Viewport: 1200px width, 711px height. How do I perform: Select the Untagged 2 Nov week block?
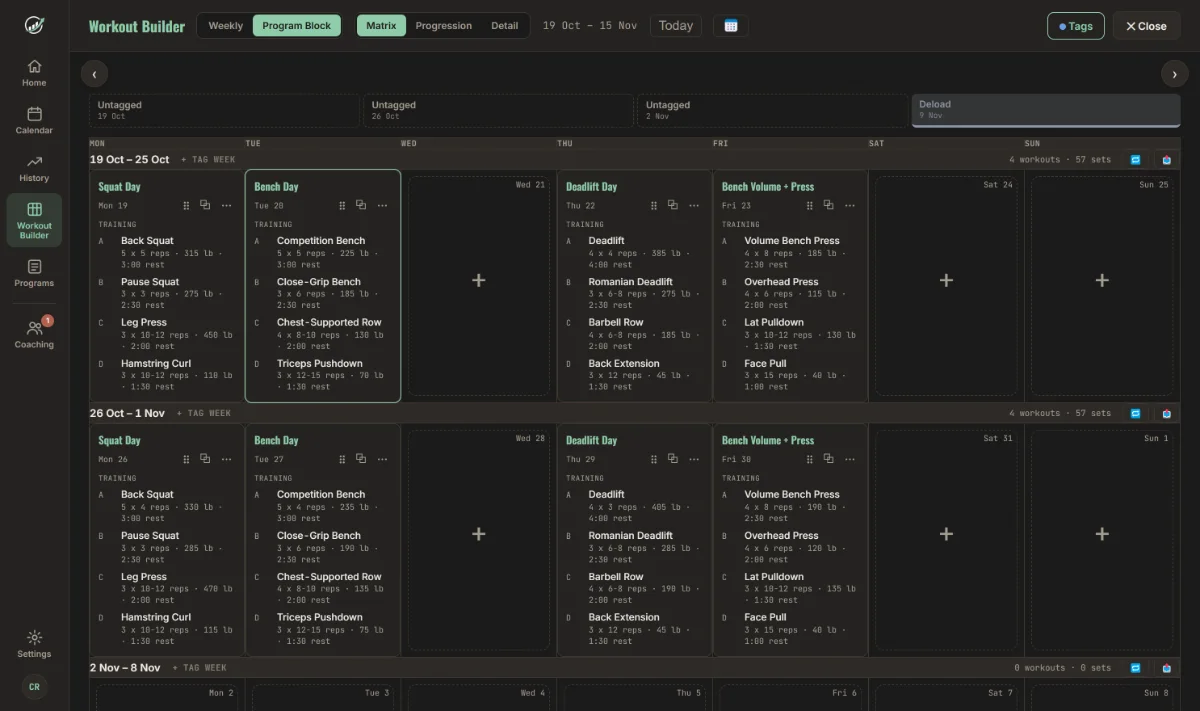(772, 110)
